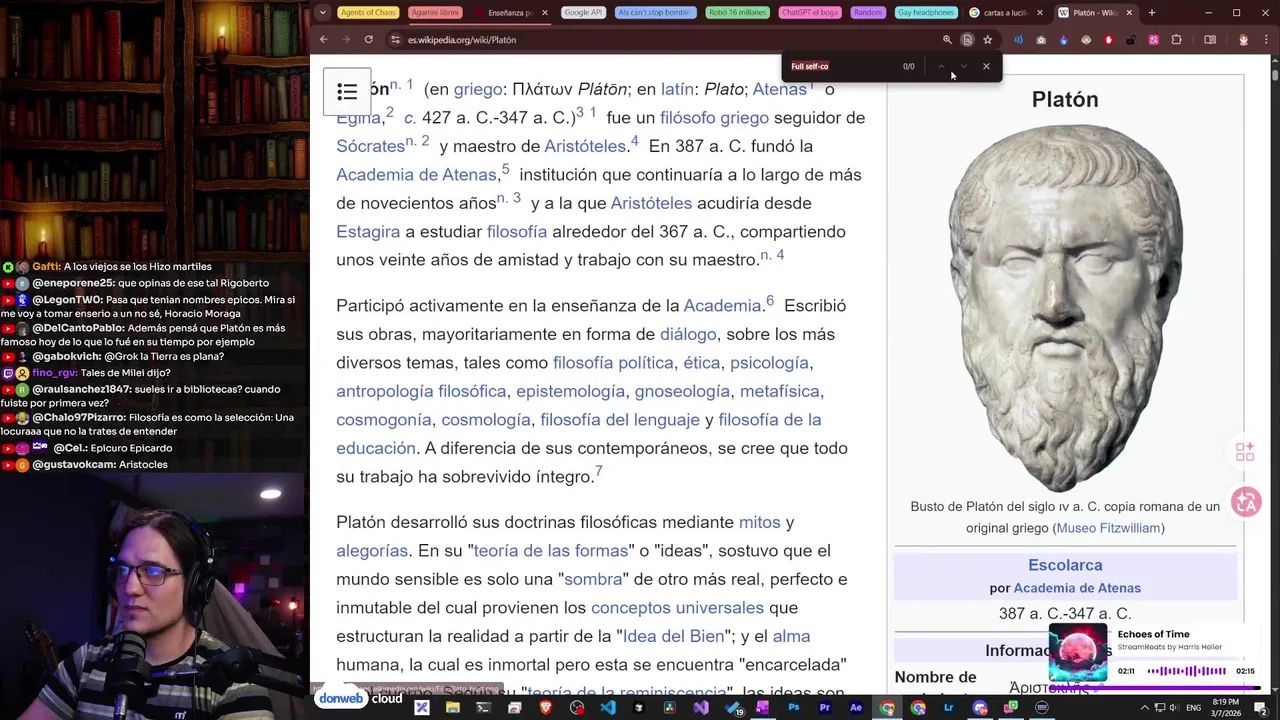Click footnote reference 7 after 'íntegro'

[598, 470]
